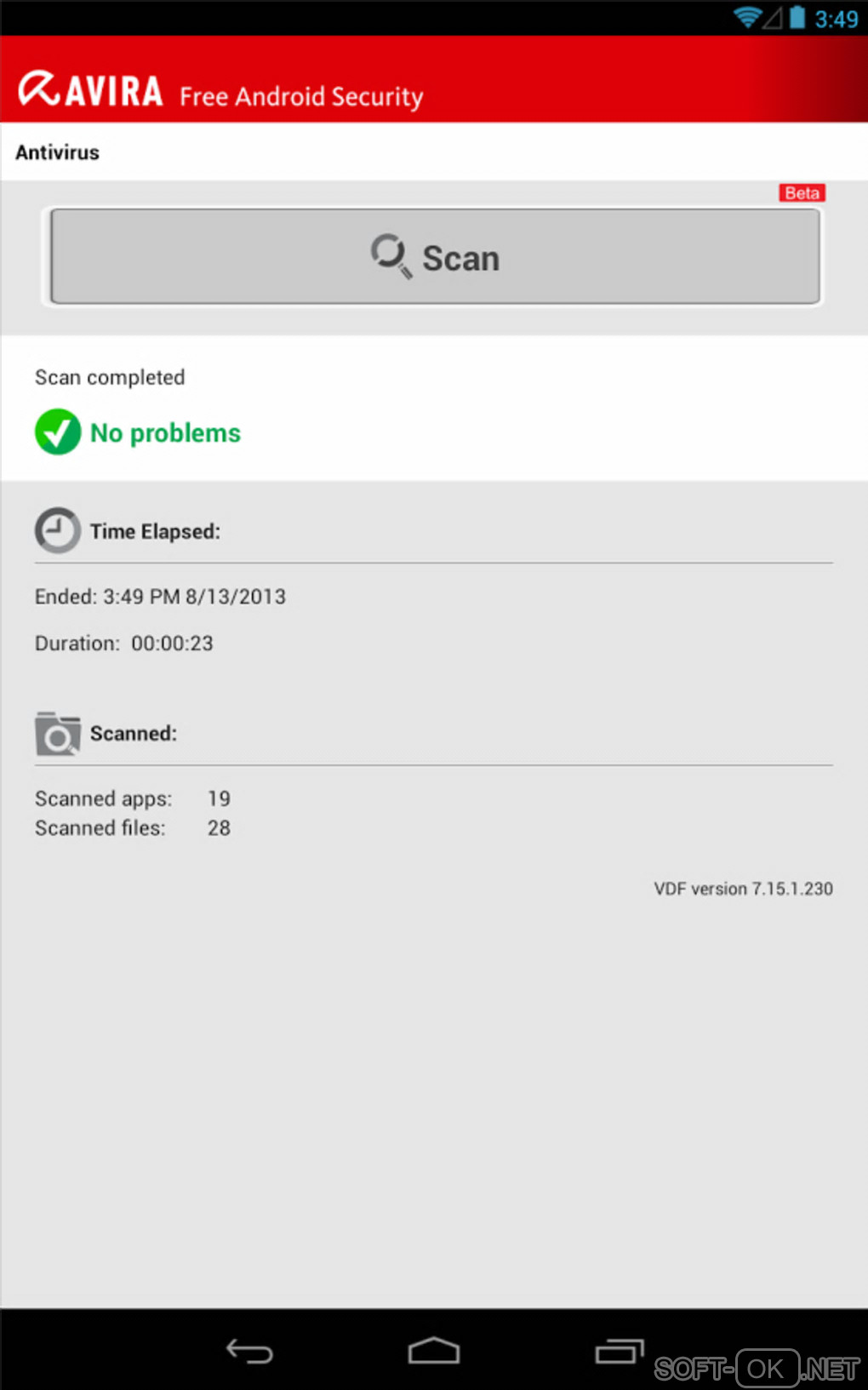Tap the status bar clock

837,19
